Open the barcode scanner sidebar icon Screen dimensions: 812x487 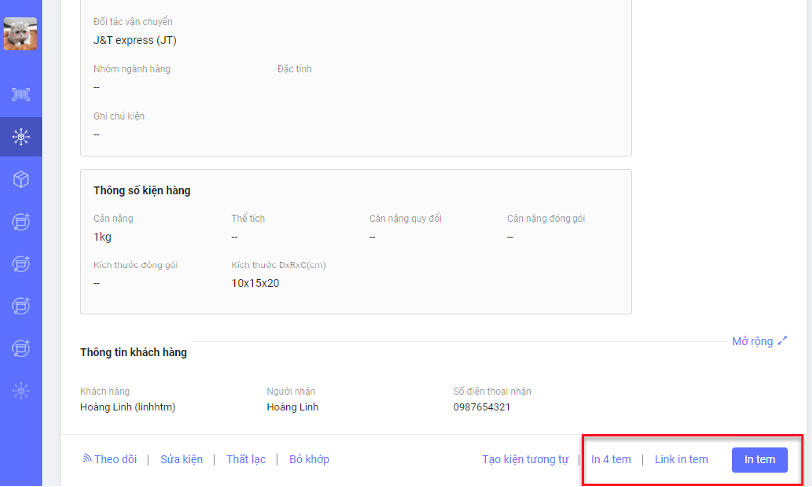pyautogui.click(x=21, y=95)
